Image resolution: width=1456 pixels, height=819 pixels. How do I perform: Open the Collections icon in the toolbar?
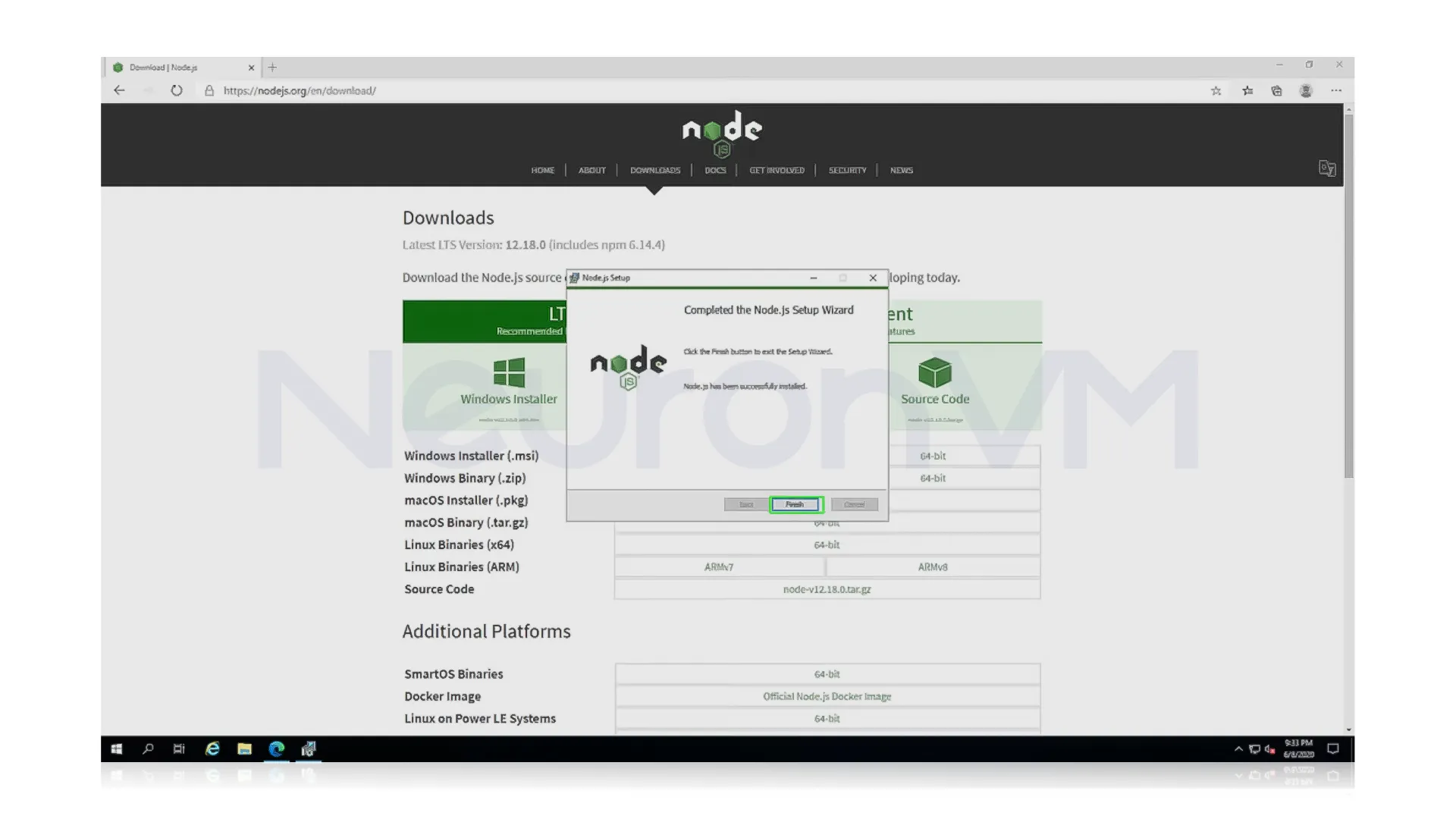coord(1277,90)
